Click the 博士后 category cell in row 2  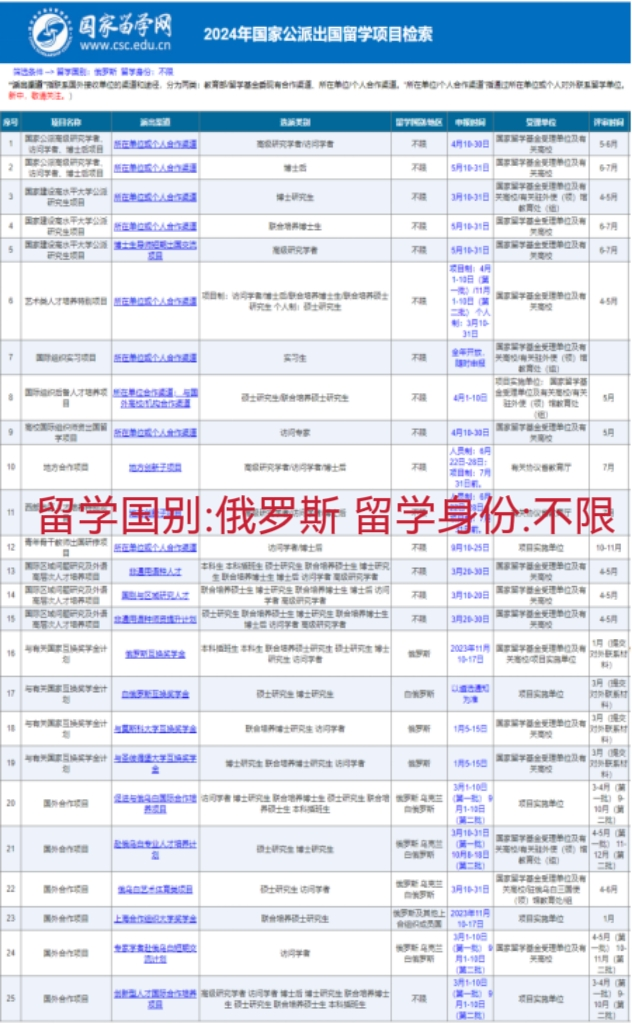tap(295, 168)
